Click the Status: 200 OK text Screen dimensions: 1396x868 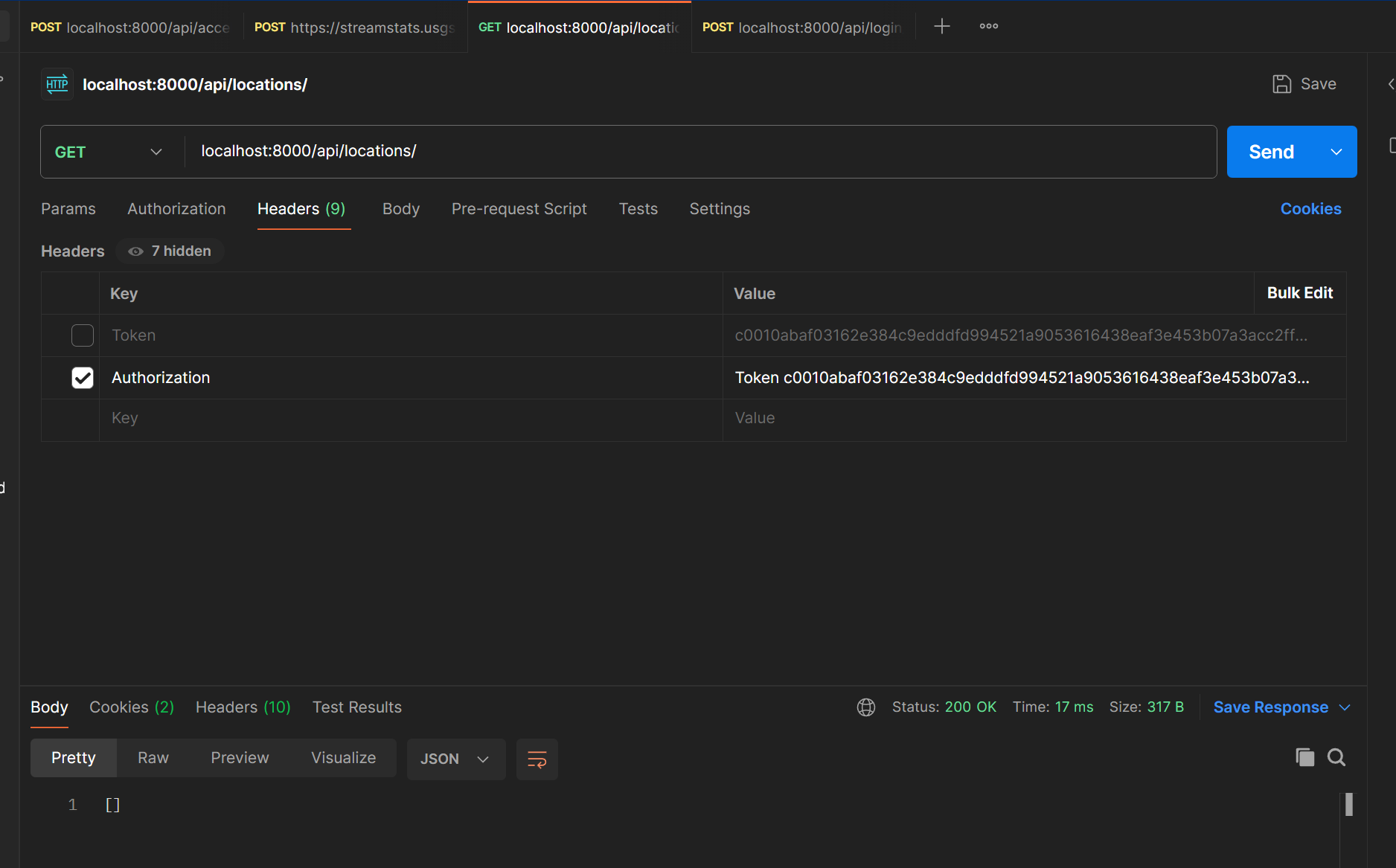coord(944,707)
